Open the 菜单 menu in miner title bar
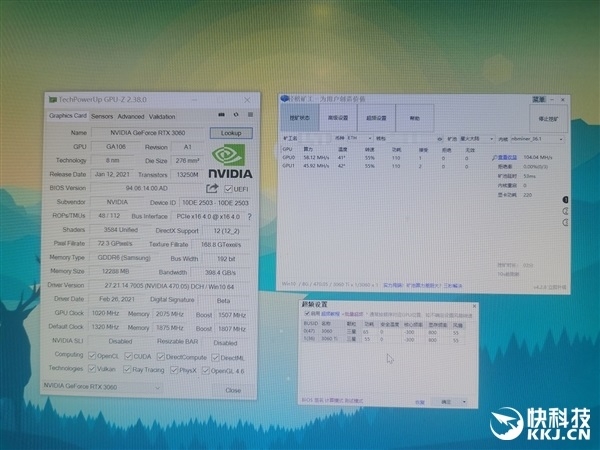 pyautogui.click(x=539, y=99)
